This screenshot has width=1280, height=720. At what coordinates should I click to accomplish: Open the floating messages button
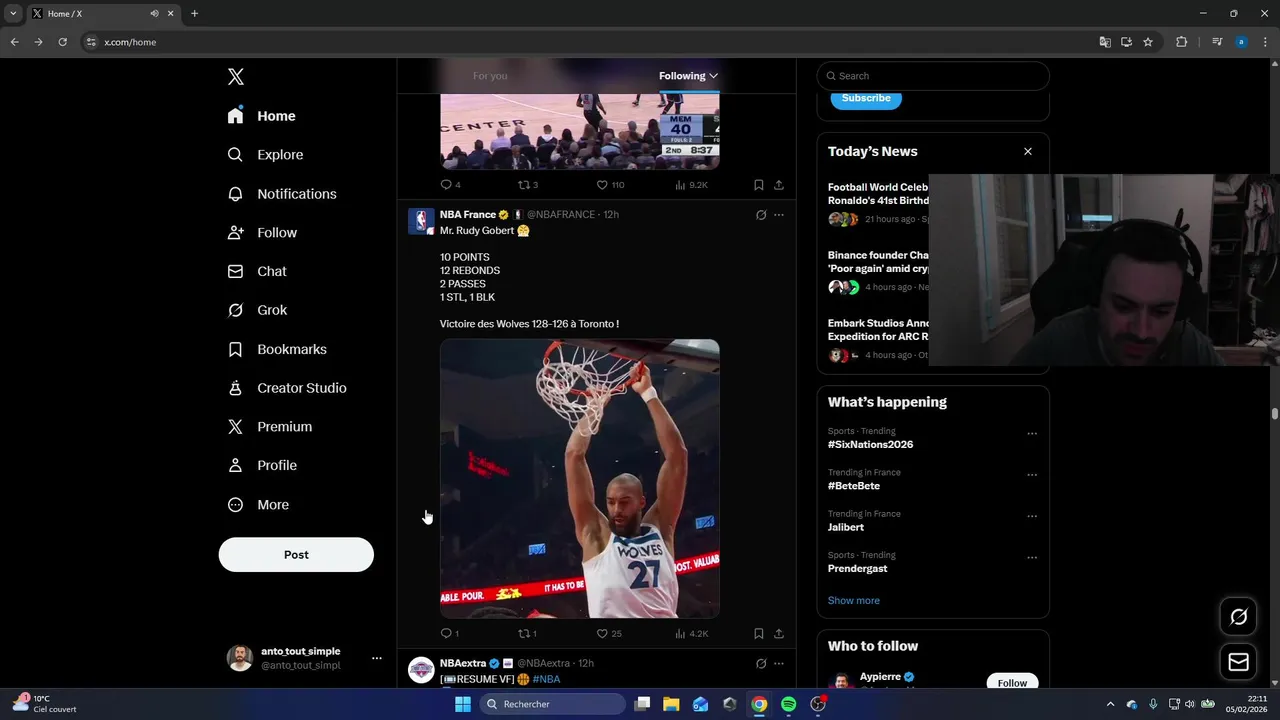pyautogui.click(x=1239, y=662)
